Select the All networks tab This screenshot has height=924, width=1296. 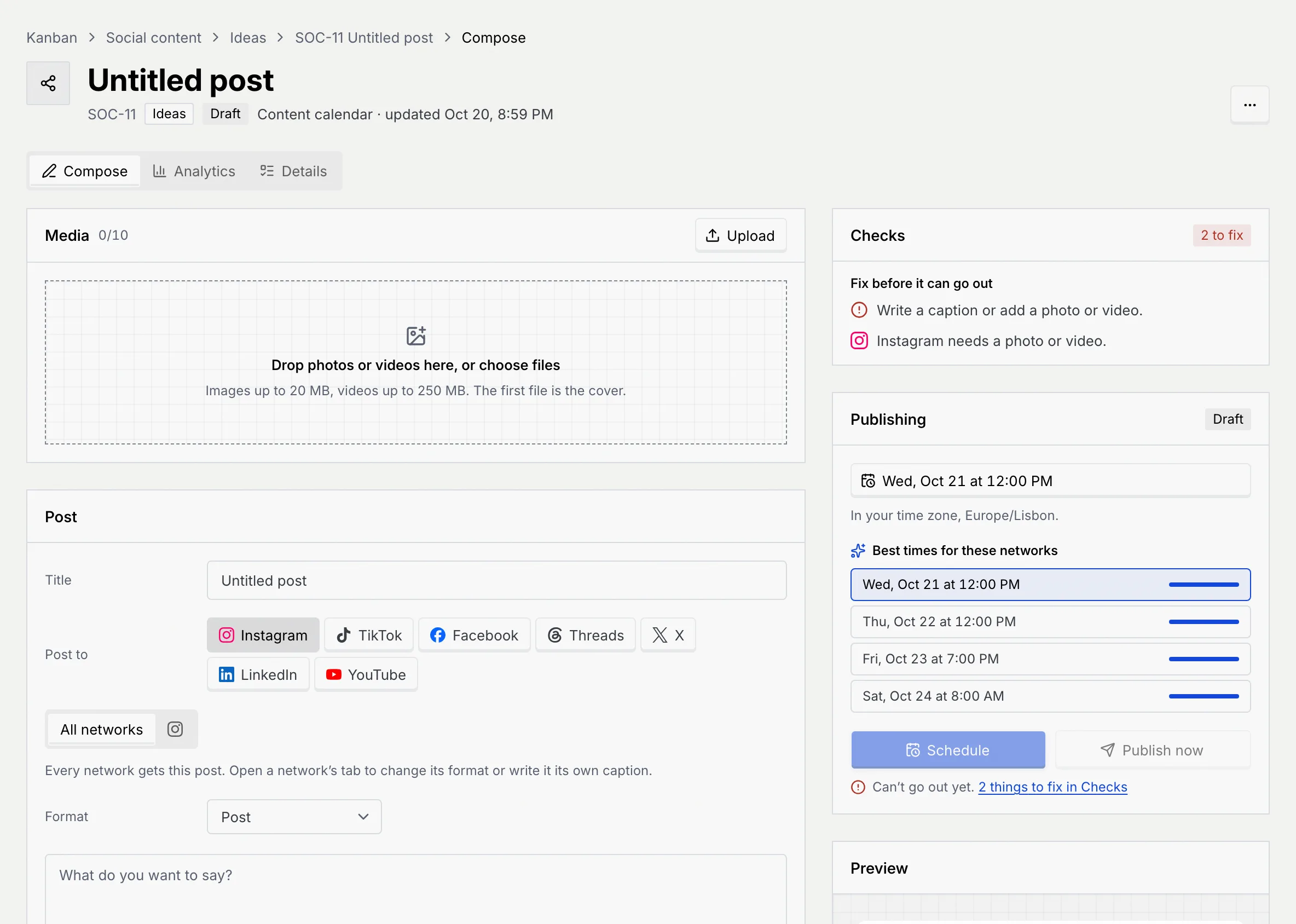click(101, 729)
